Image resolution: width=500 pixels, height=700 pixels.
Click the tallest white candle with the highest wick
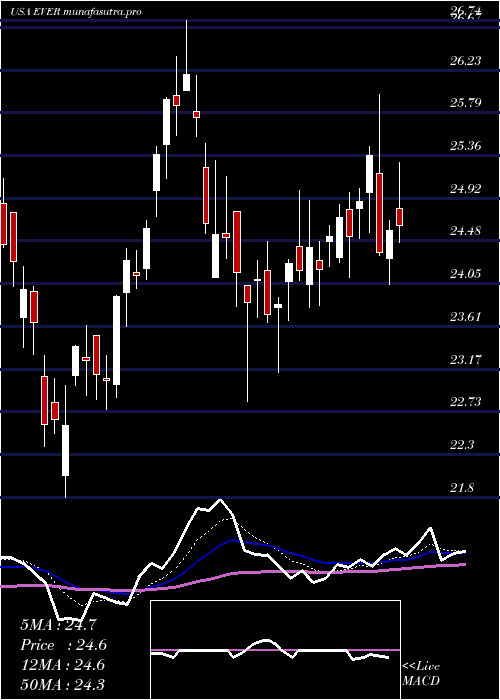pos(187,82)
